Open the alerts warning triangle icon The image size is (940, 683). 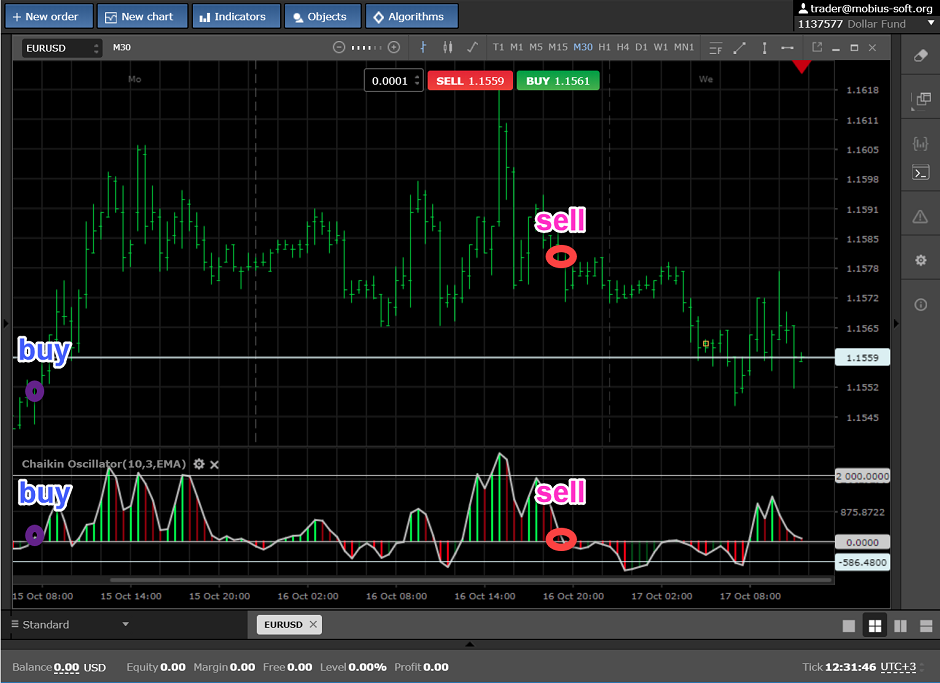pos(920,216)
